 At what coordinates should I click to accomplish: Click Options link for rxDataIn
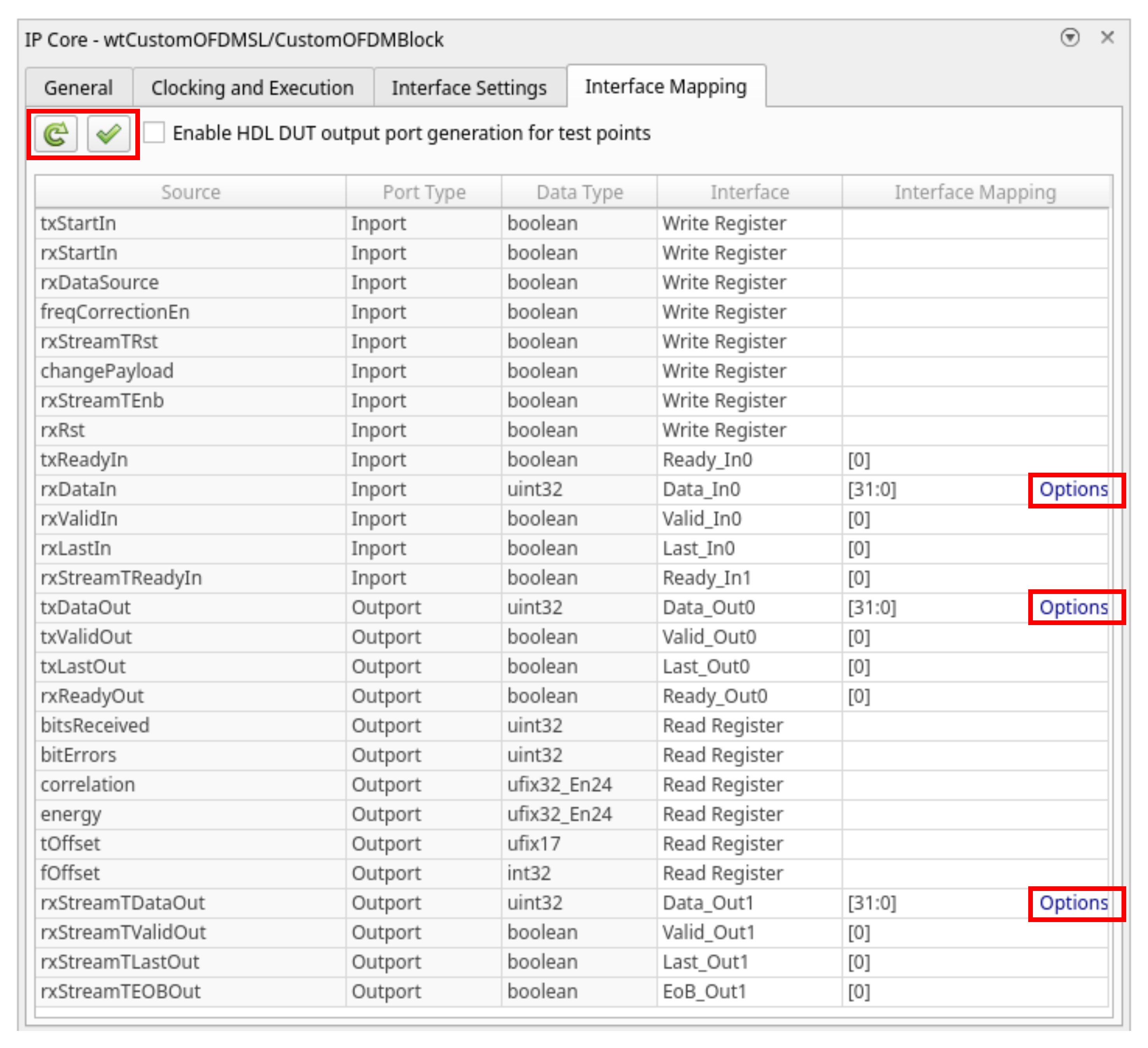1074,489
